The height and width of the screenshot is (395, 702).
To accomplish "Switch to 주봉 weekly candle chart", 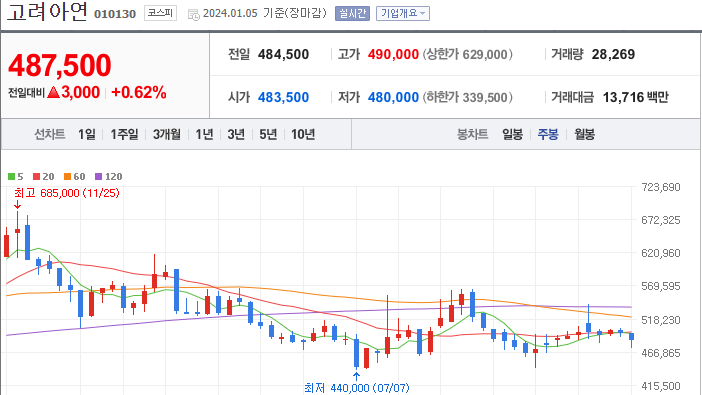I will click(x=548, y=134).
